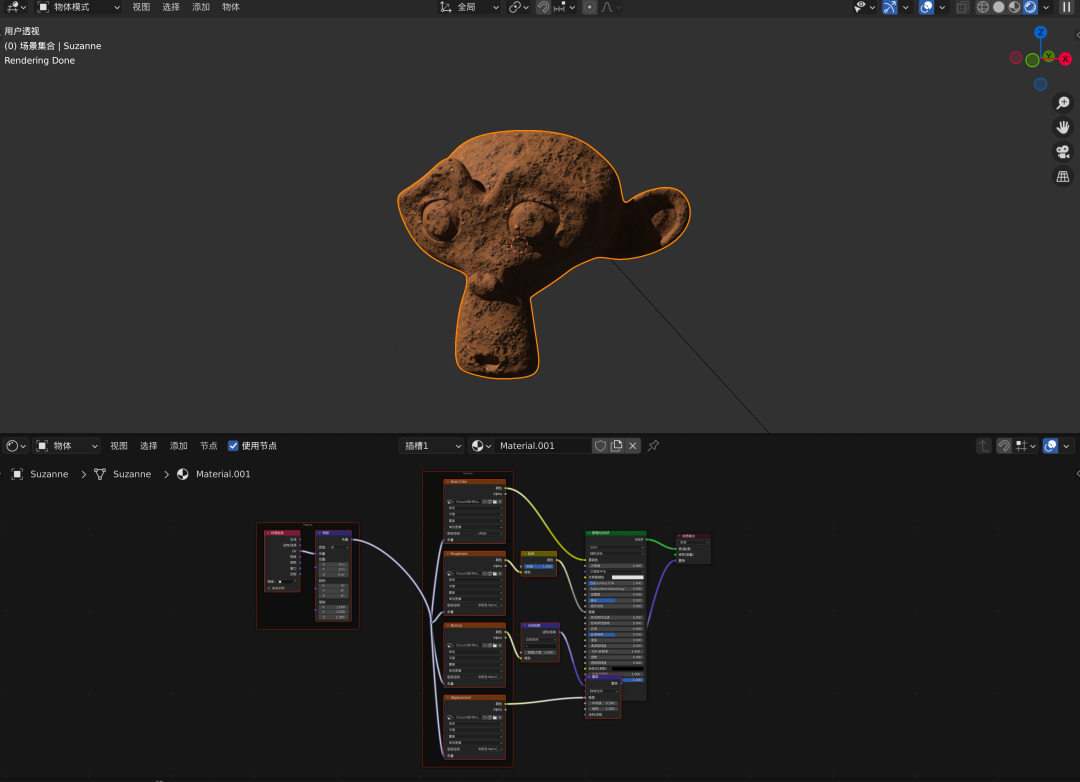Viewport: 1080px width, 782px height.
Task: Toggle X-ray mode
Action: coord(962,7)
